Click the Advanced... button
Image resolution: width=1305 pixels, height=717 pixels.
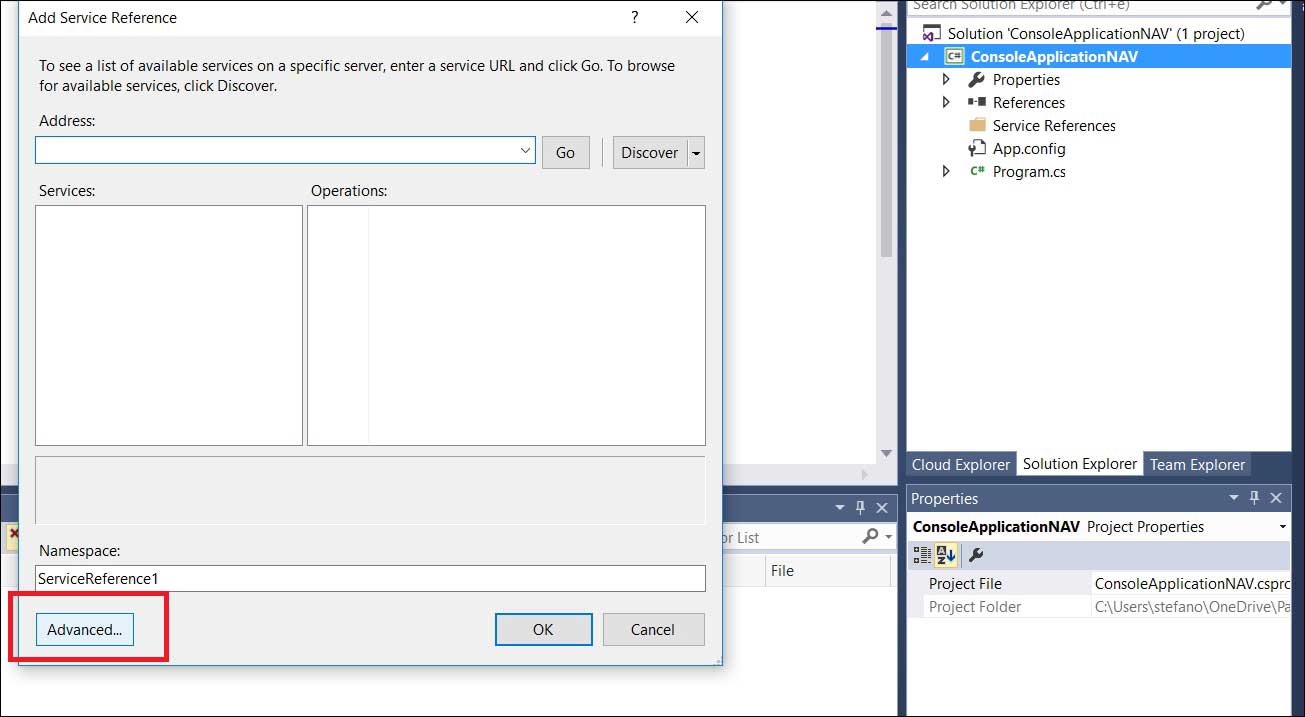(85, 629)
